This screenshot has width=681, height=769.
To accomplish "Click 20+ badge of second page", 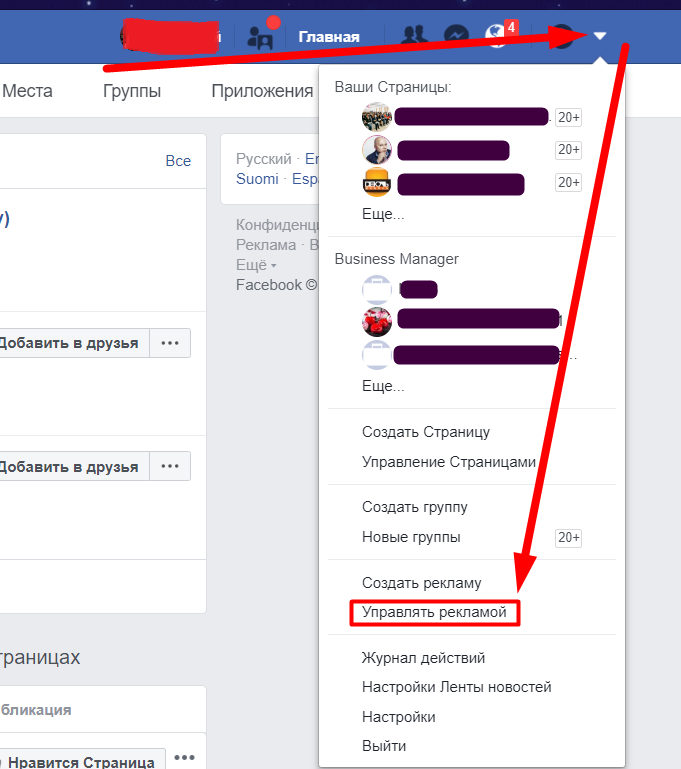I will [x=568, y=150].
